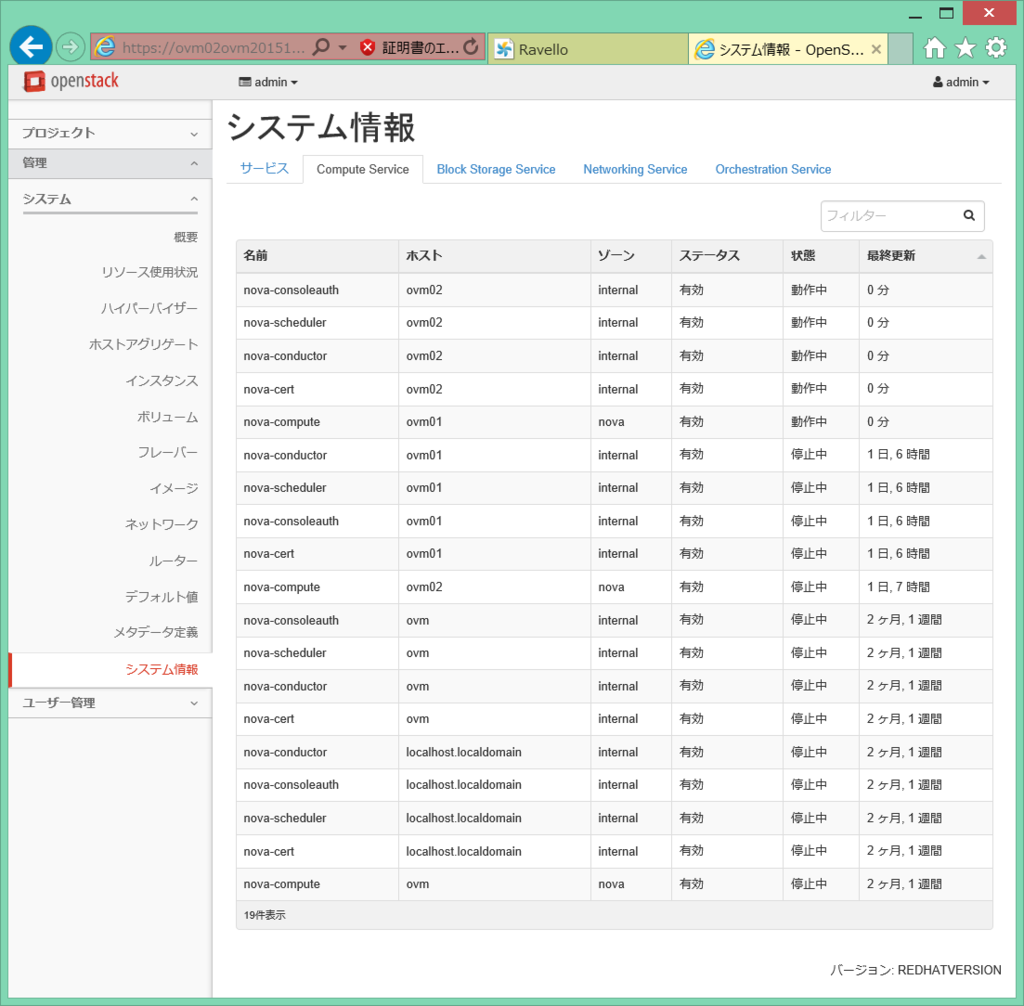Click the page refresh icon
This screenshot has height=1006, width=1024.
pyautogui.click(x=471, y=47)
